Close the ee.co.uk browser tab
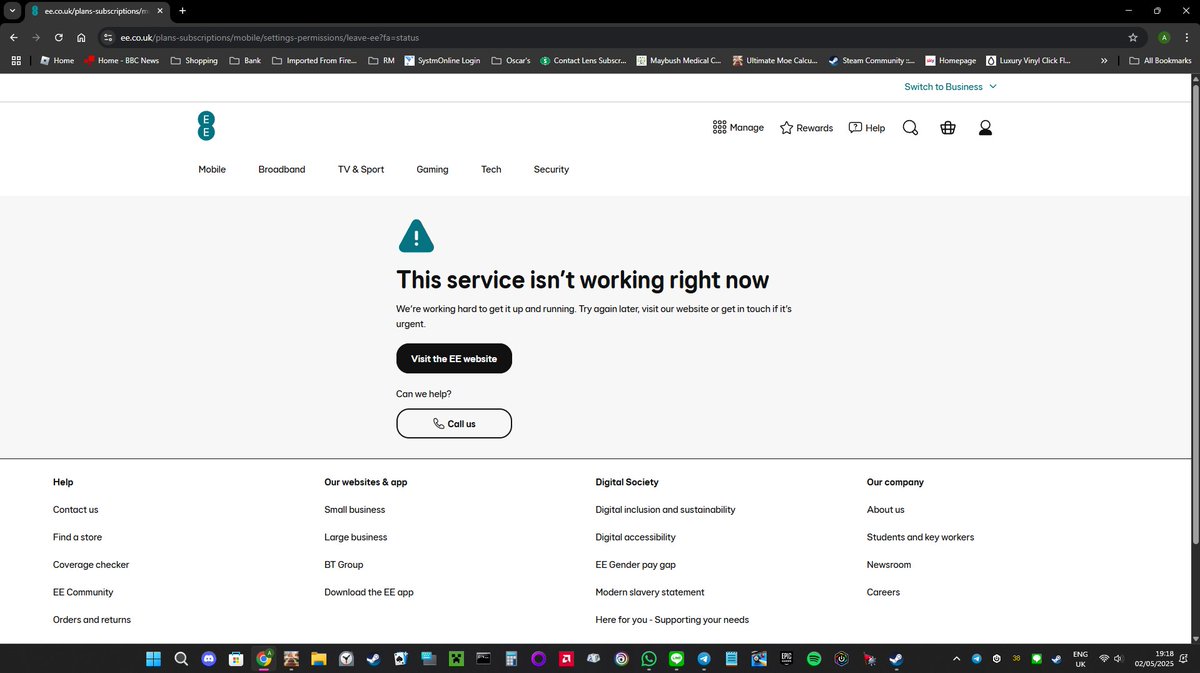 coord(159,10)
